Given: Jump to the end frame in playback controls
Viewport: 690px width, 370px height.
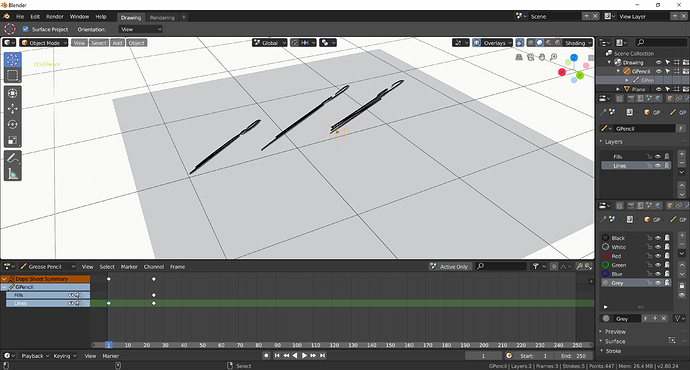Looking at the screenshot, I should 323,355.
